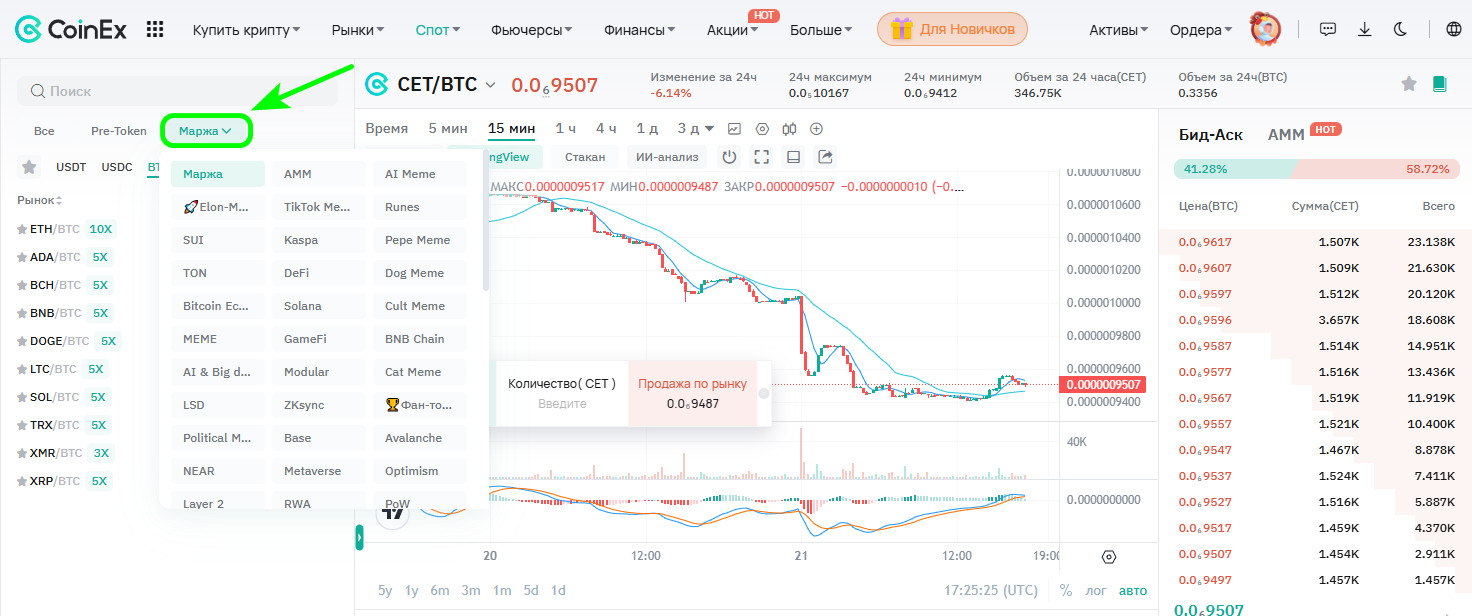Open the Фьючерсы dropdown
Screen dimensions: 1472x616
click(532, 30)
